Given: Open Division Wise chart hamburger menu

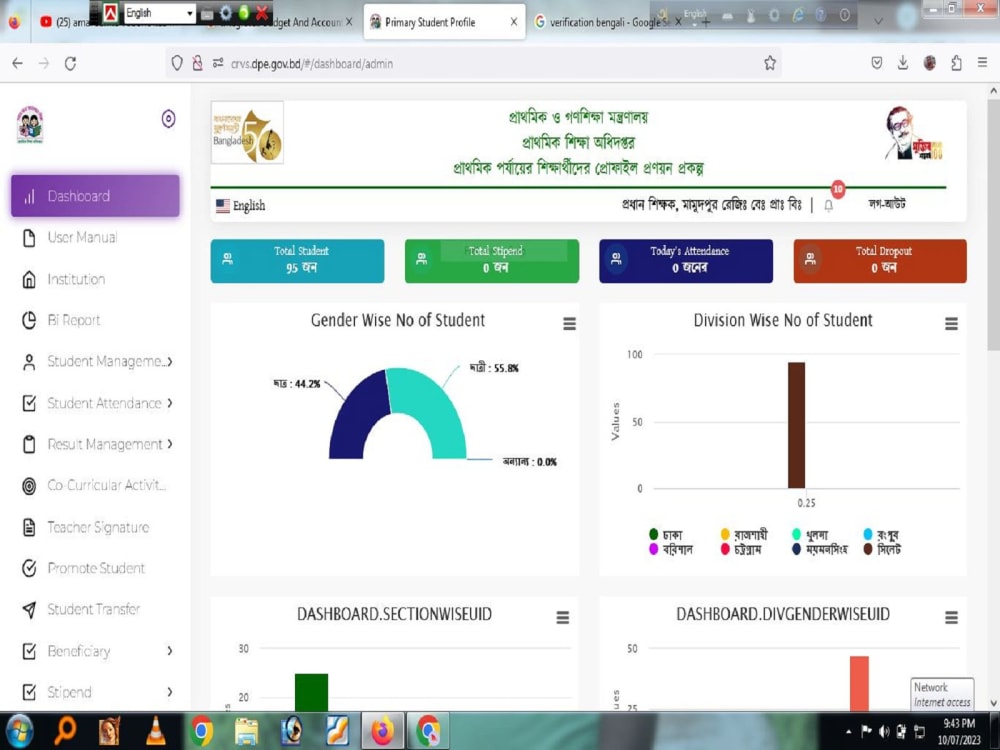Looking at the screenshot, I should (952, 324).
